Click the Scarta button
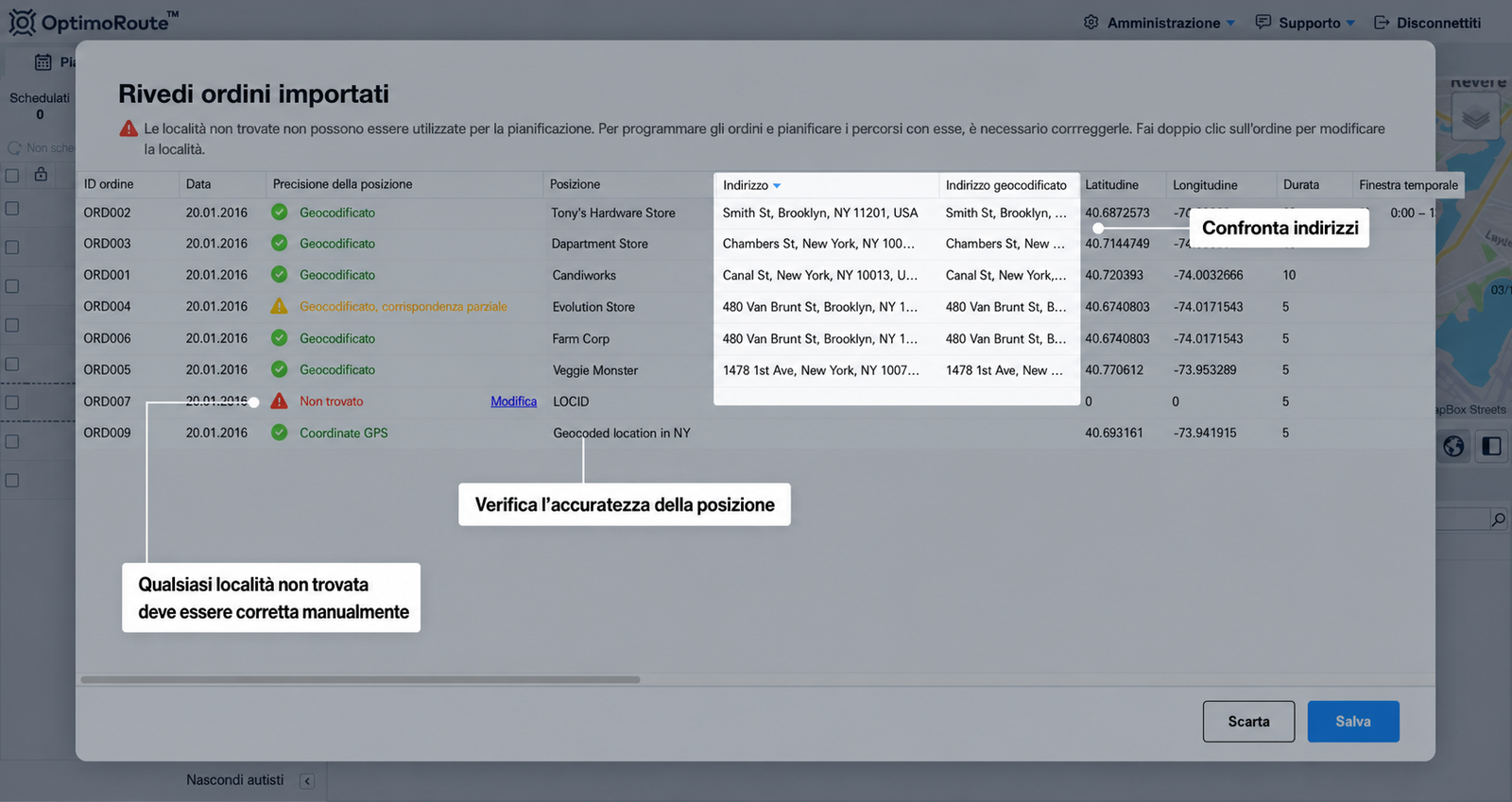The image size is (1512, 802). [x=1248, y=722]
